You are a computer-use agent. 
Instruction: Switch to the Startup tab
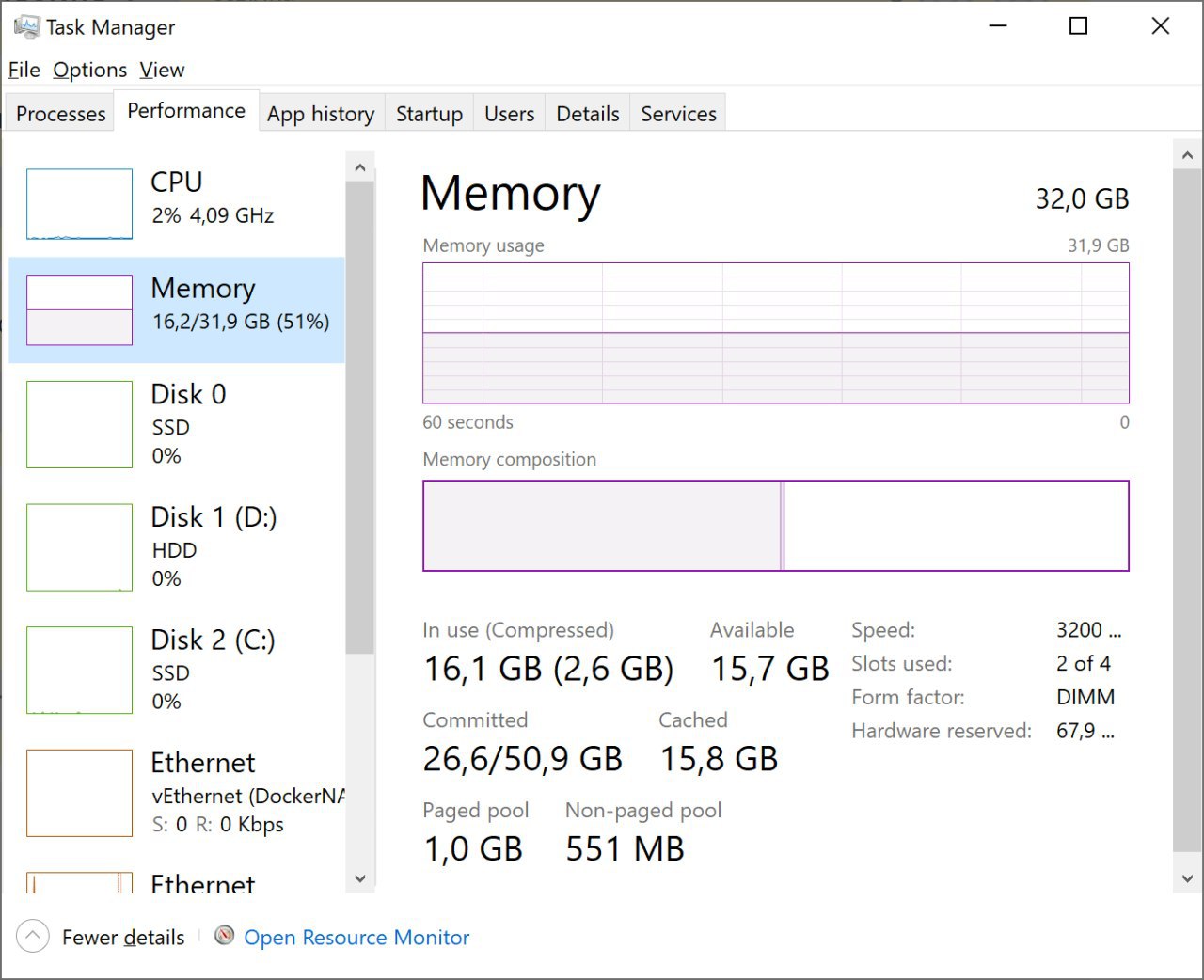(429, 113)
